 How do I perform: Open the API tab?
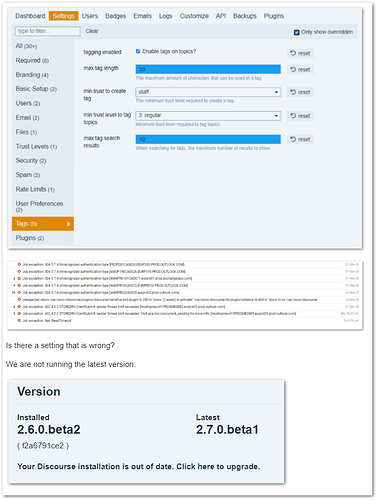pyautogui.click(x=221, y=16)
